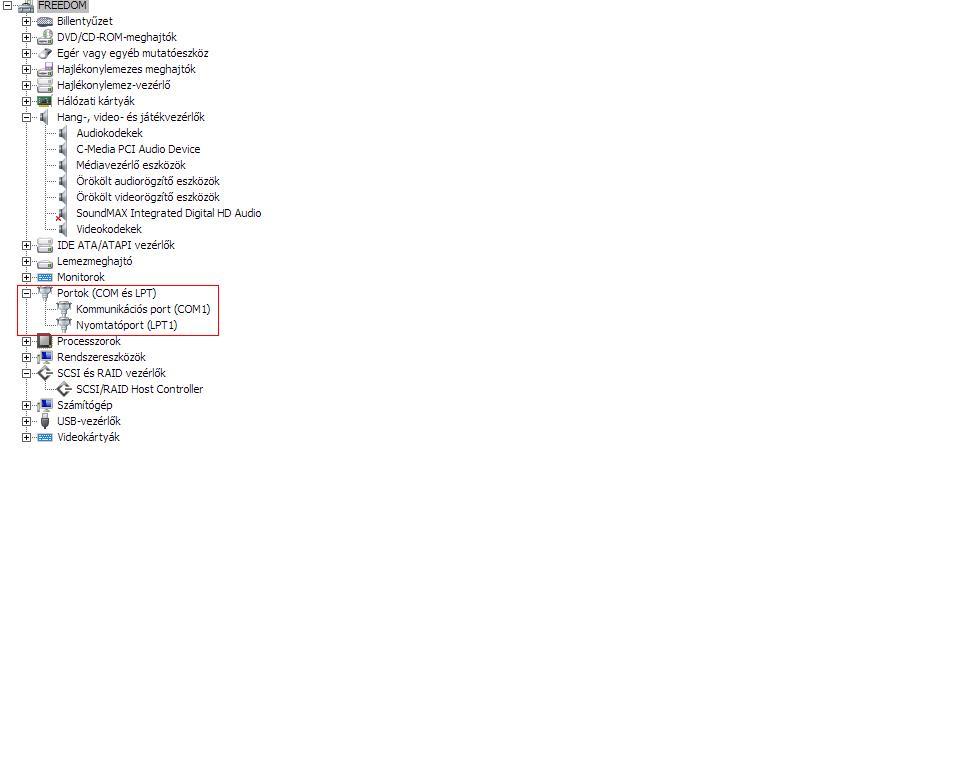Expand the Monitorok category
This screenshot has height=768, width=965.
coord(26,278)
